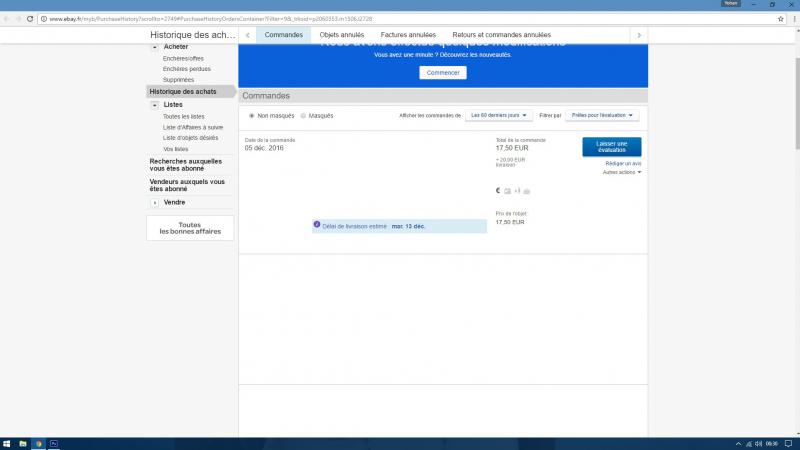The image size is (800, 450).
Task: Click the 'Commencer' button in the banner
Action: click(442, 73)
